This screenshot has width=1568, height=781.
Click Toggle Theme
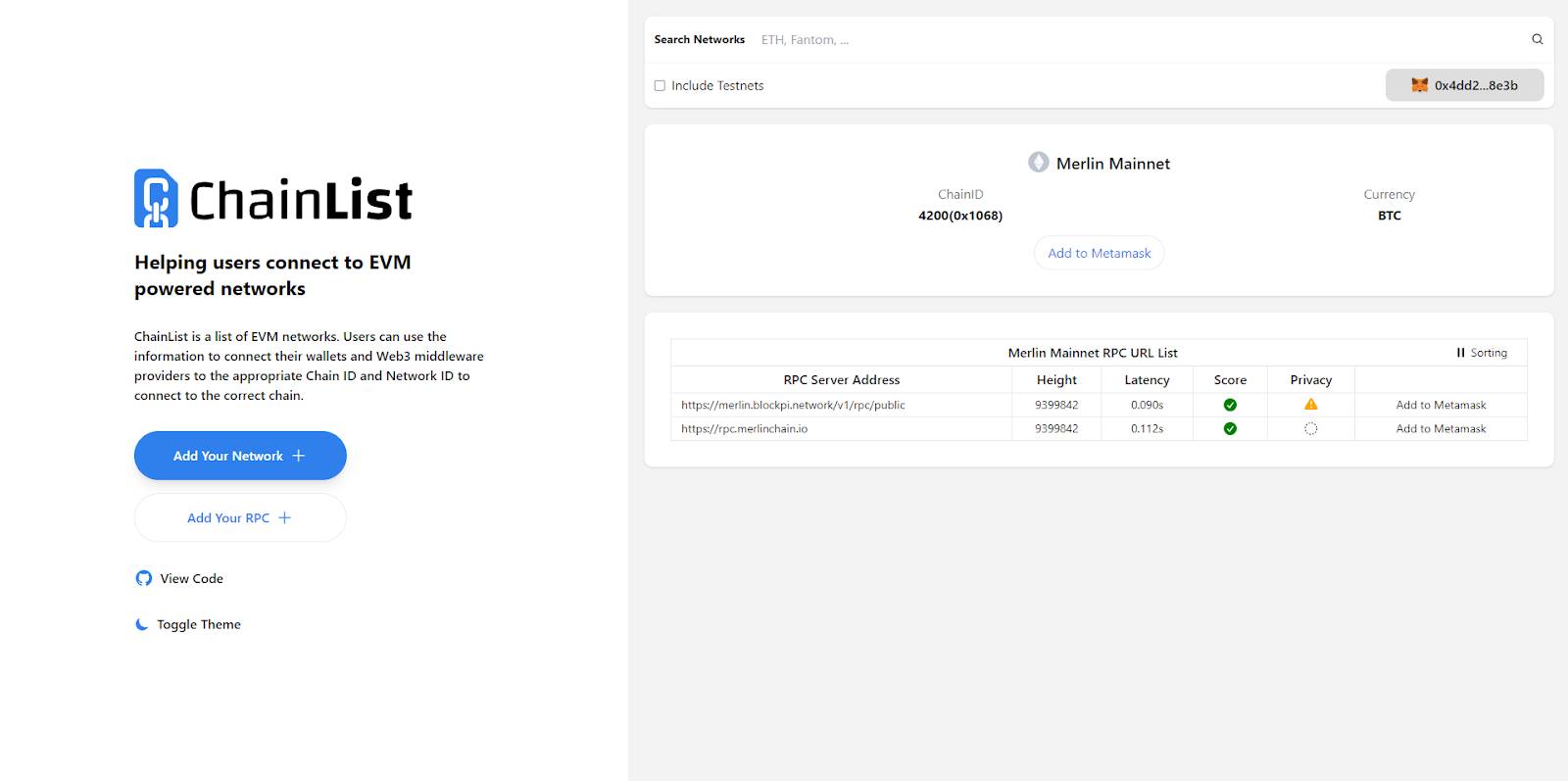pyautogui.click(x=188, y=624)
